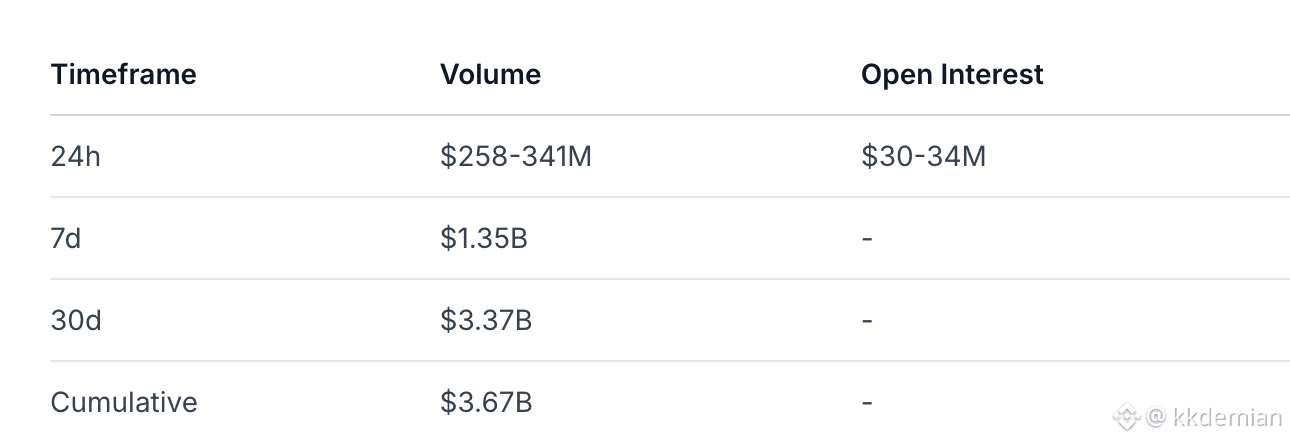Screen dimensions: 1290x442
Task: Click the dash in the 7d row
Action: tap(866, 240)
